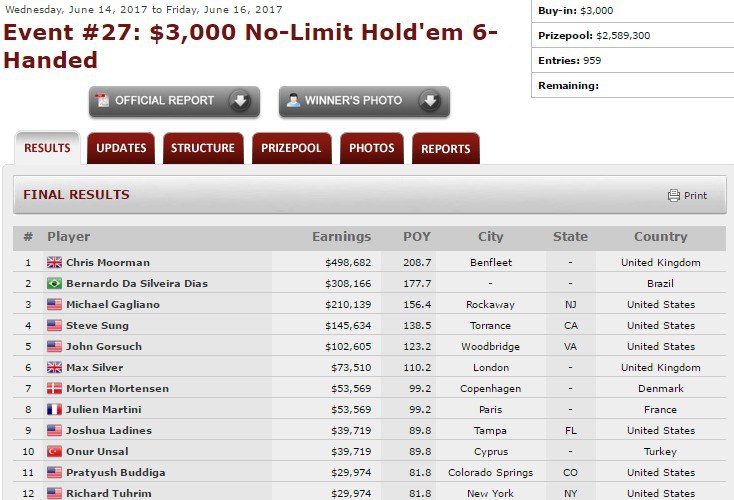Open Steve Sung's player page
Screen dimensions: 734x500
99,326
